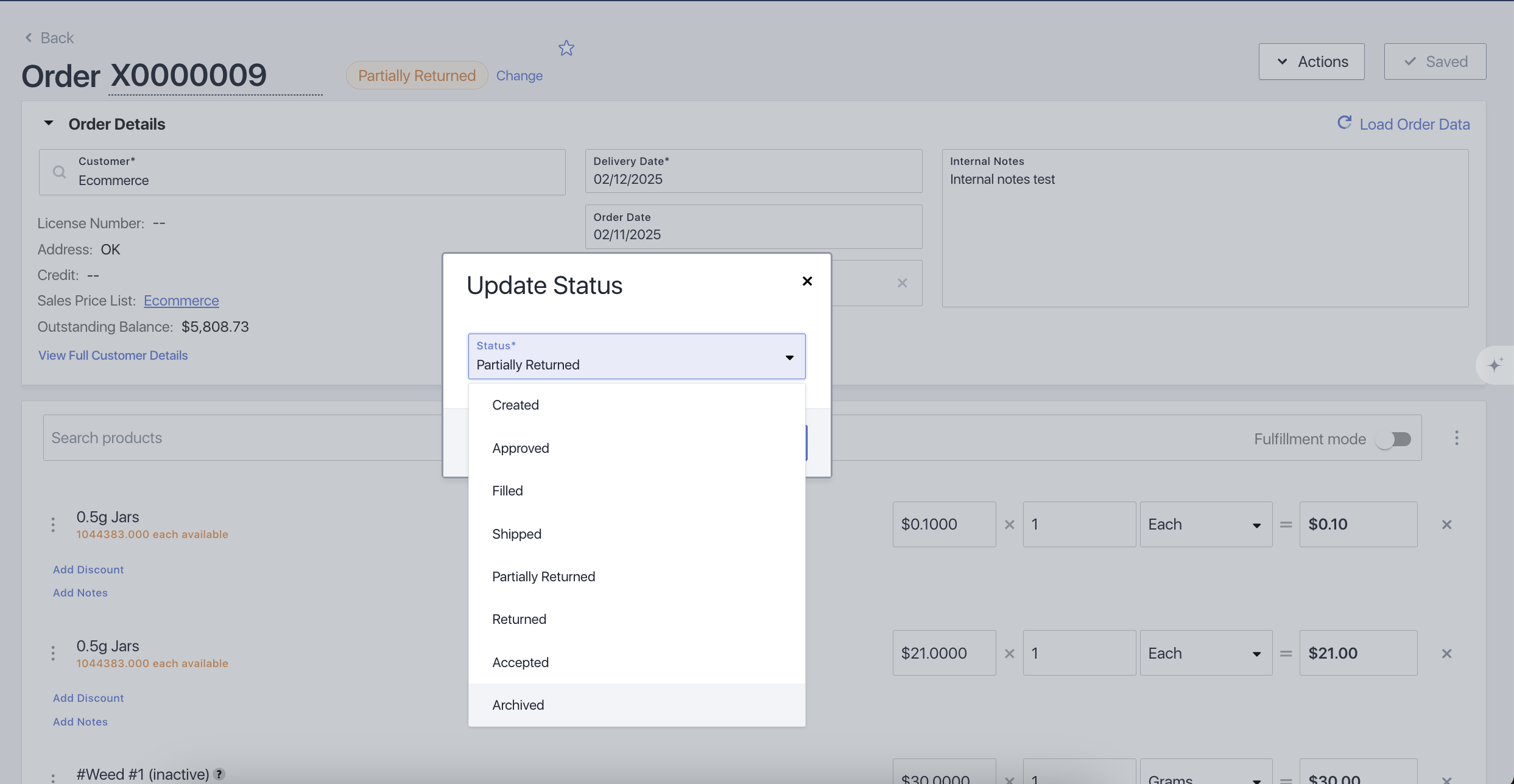Open the Actions dropdown
This screenshot has width=1514, height=784.
coord(1312,61)
